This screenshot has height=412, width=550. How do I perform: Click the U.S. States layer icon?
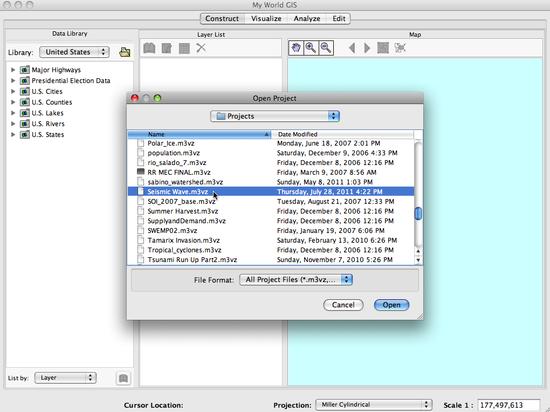(x=25, y=135)
